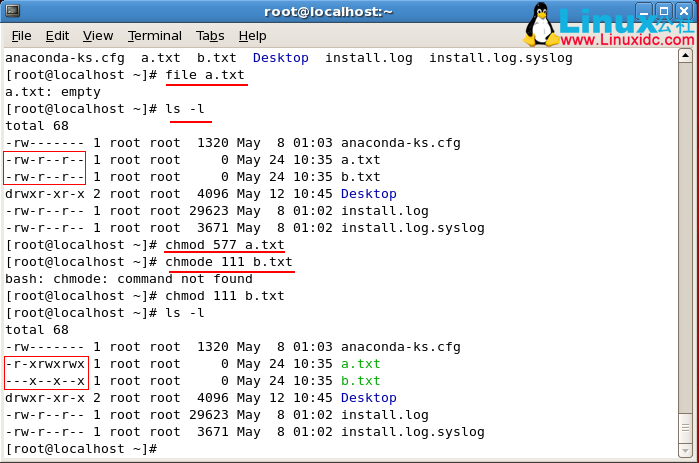Open the View menu
Image resolution: width=699 pixels, height=463 pixels.
[98, 36]
